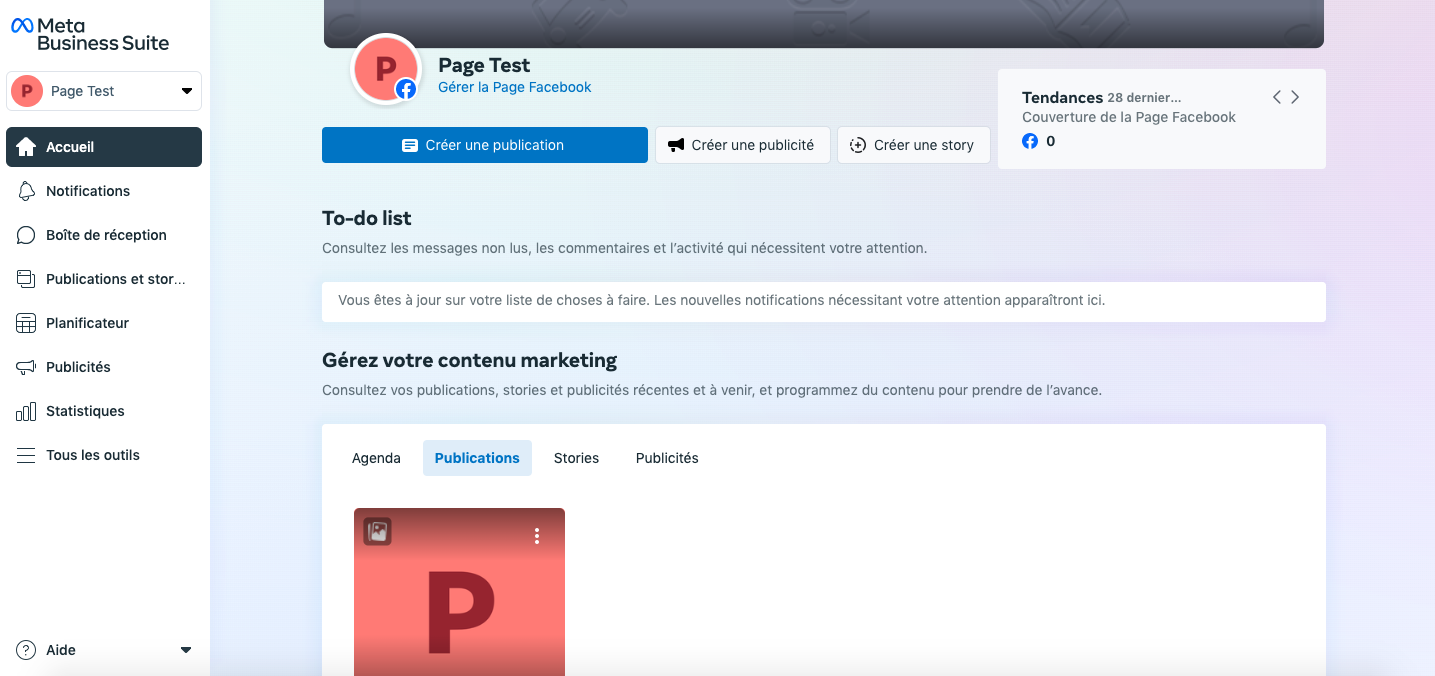Click the Créer une publication button
The width and height of the screenshot is (1435, 676).
(485, 145)
